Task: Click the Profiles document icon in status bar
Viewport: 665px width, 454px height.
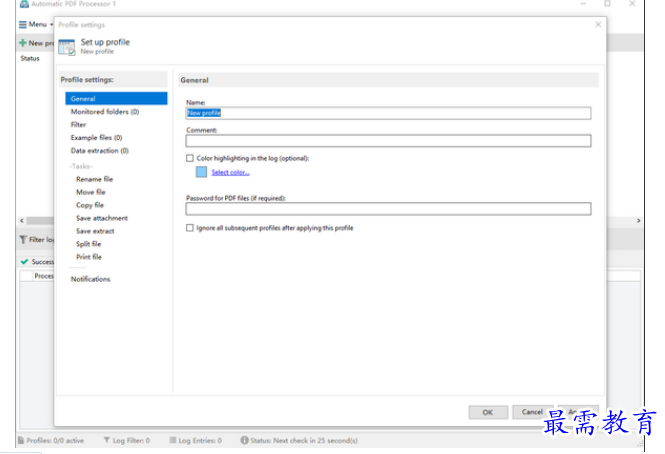Action: pyautogui.click(x=21, y=440)
